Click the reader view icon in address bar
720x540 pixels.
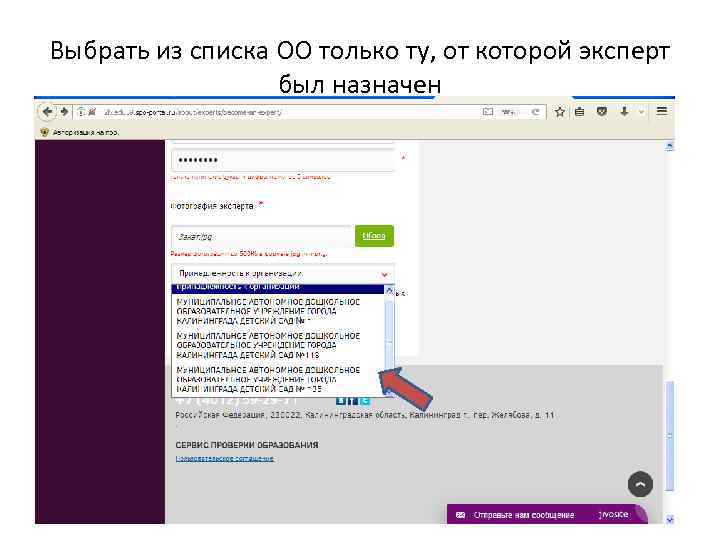click(488, 112)
